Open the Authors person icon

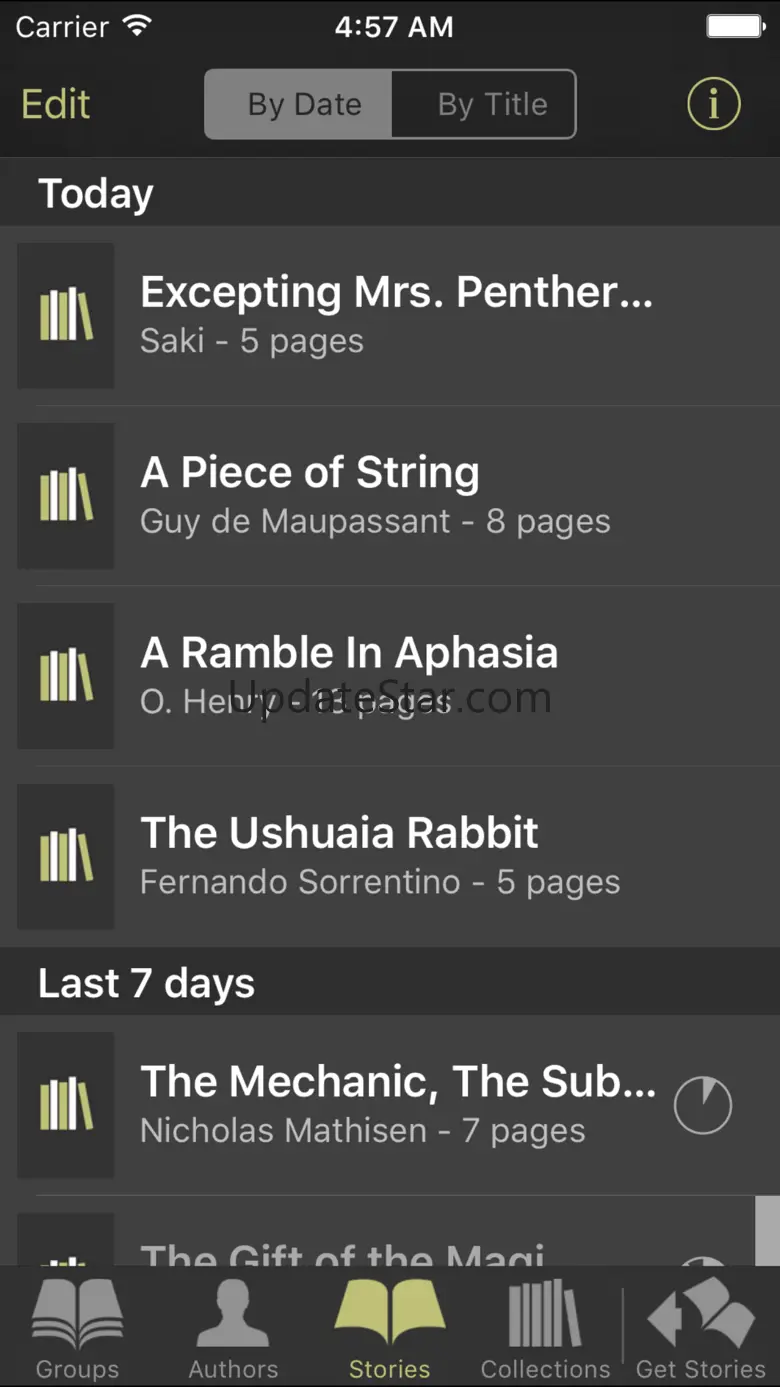click(233, 1315)
